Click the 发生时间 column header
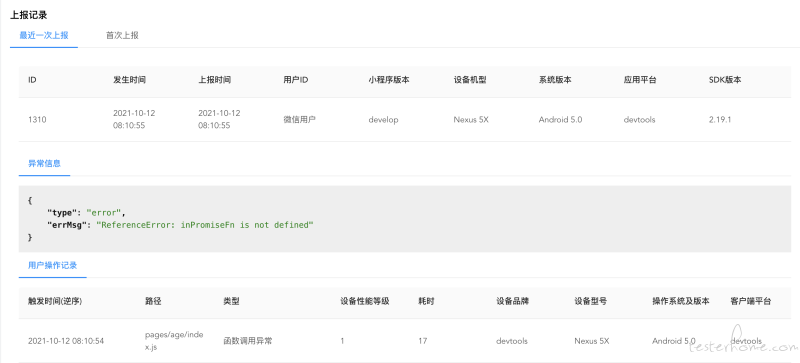 click(130, 80)
